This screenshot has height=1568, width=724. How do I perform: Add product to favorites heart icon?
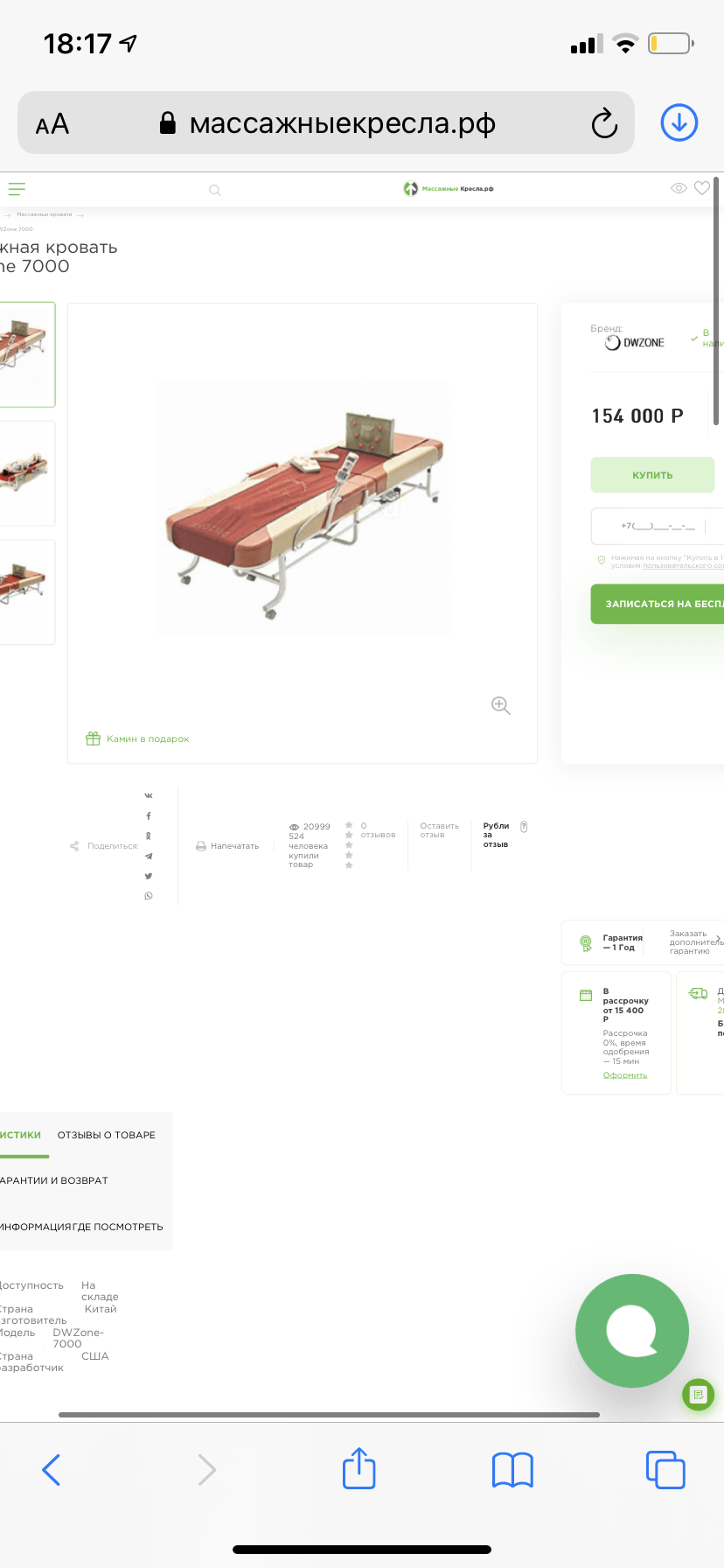point(702,188)
